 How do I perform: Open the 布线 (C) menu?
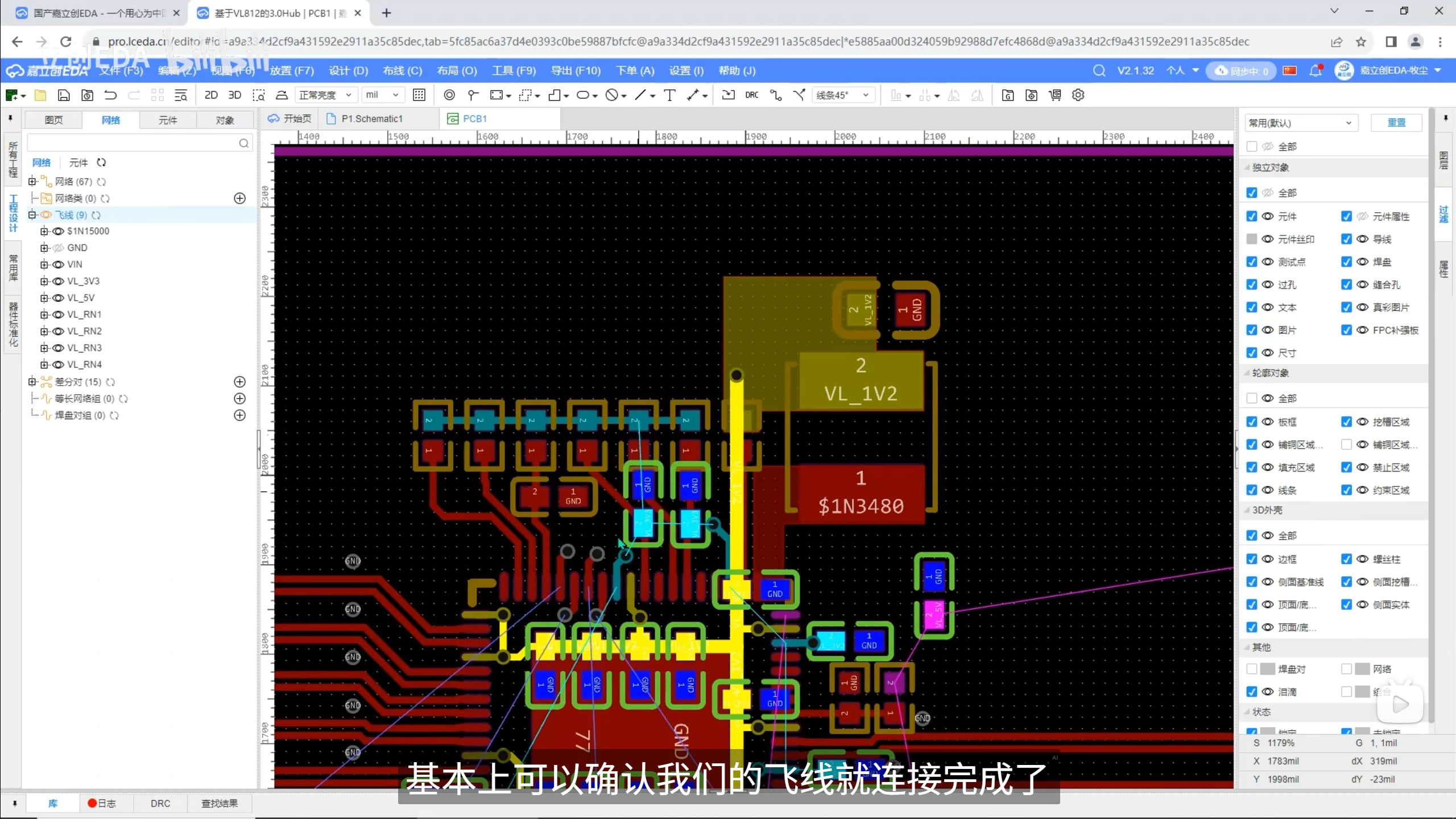(402, 71)
